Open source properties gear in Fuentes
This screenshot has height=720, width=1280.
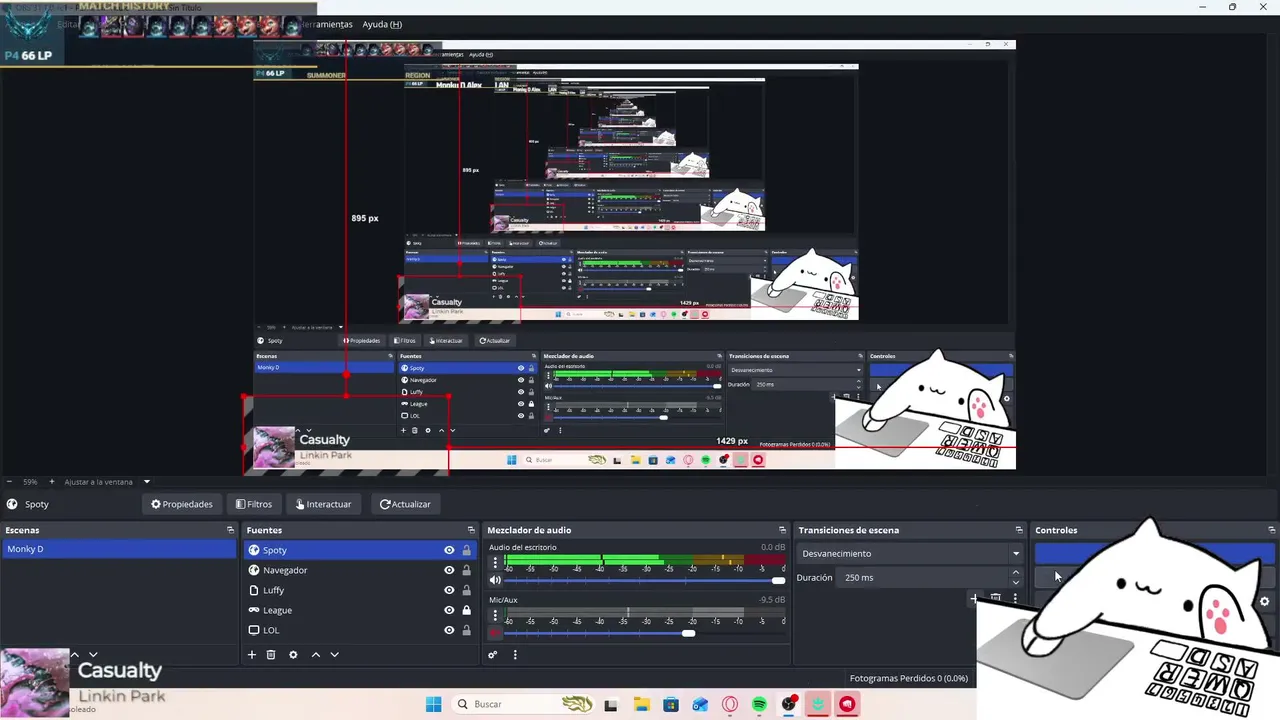coord(293,655)
